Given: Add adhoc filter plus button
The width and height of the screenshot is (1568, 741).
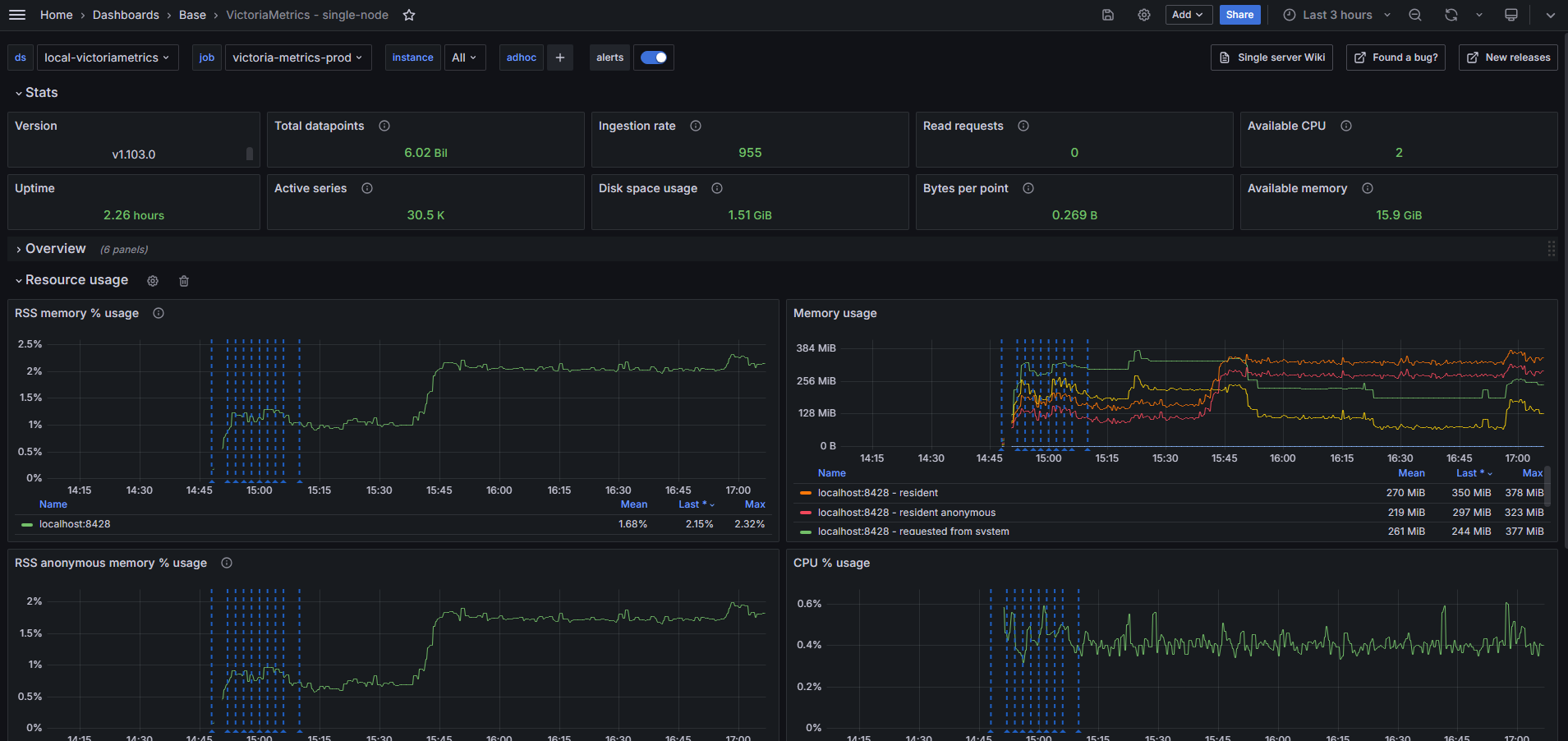Looking at the screenshot, I should pos(560,58).
